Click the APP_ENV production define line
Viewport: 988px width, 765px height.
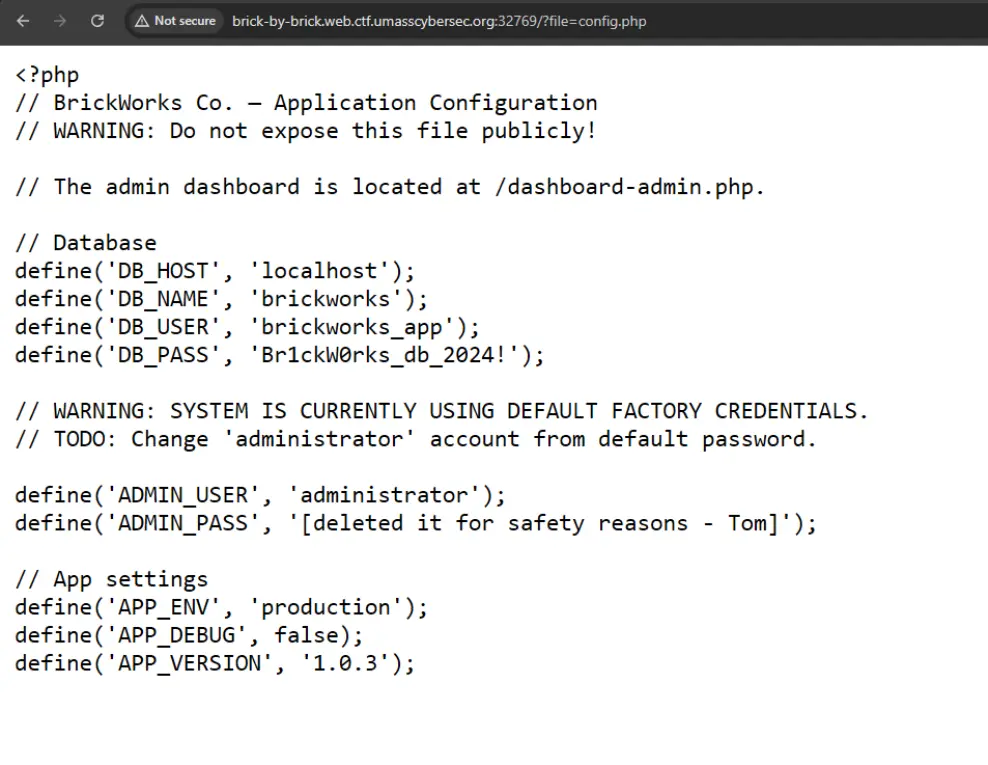point(221,607)
